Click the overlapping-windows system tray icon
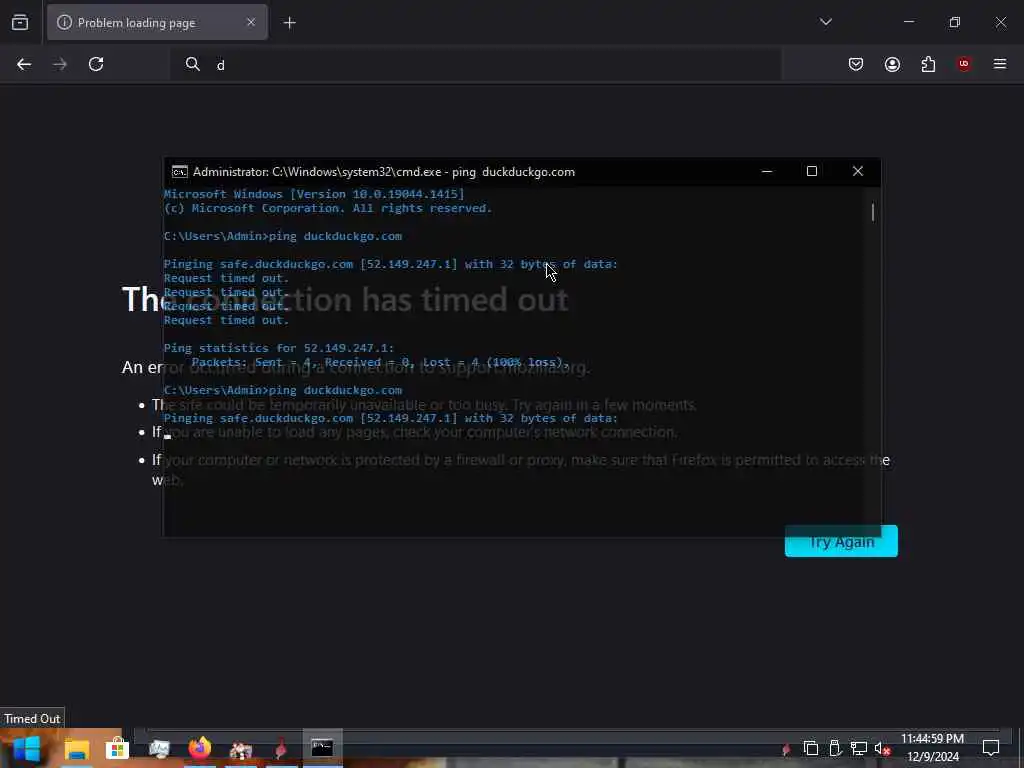Viewport: 1024px width, 768px height. 811,748
